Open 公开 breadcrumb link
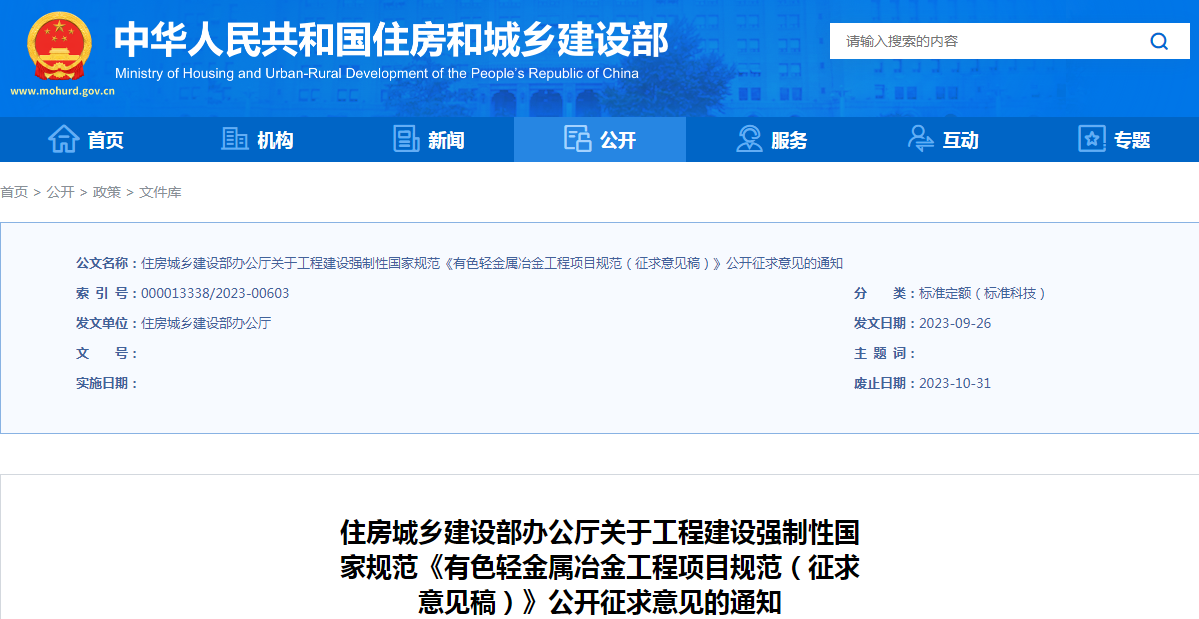The height and width of the screenshot is (619, 1199). tap(60, 192)
